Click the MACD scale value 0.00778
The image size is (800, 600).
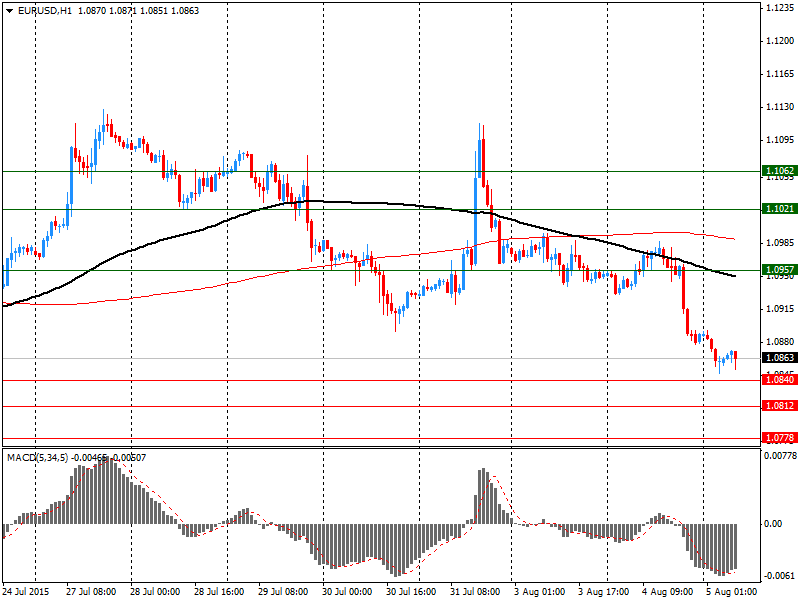(x=780, y=455)
